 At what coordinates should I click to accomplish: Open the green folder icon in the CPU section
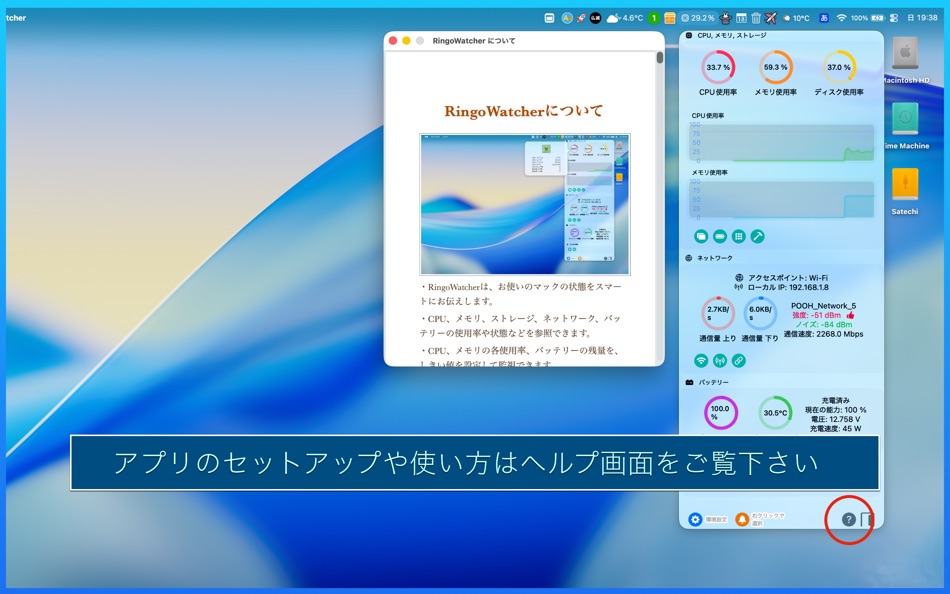[x=702, y=237]
